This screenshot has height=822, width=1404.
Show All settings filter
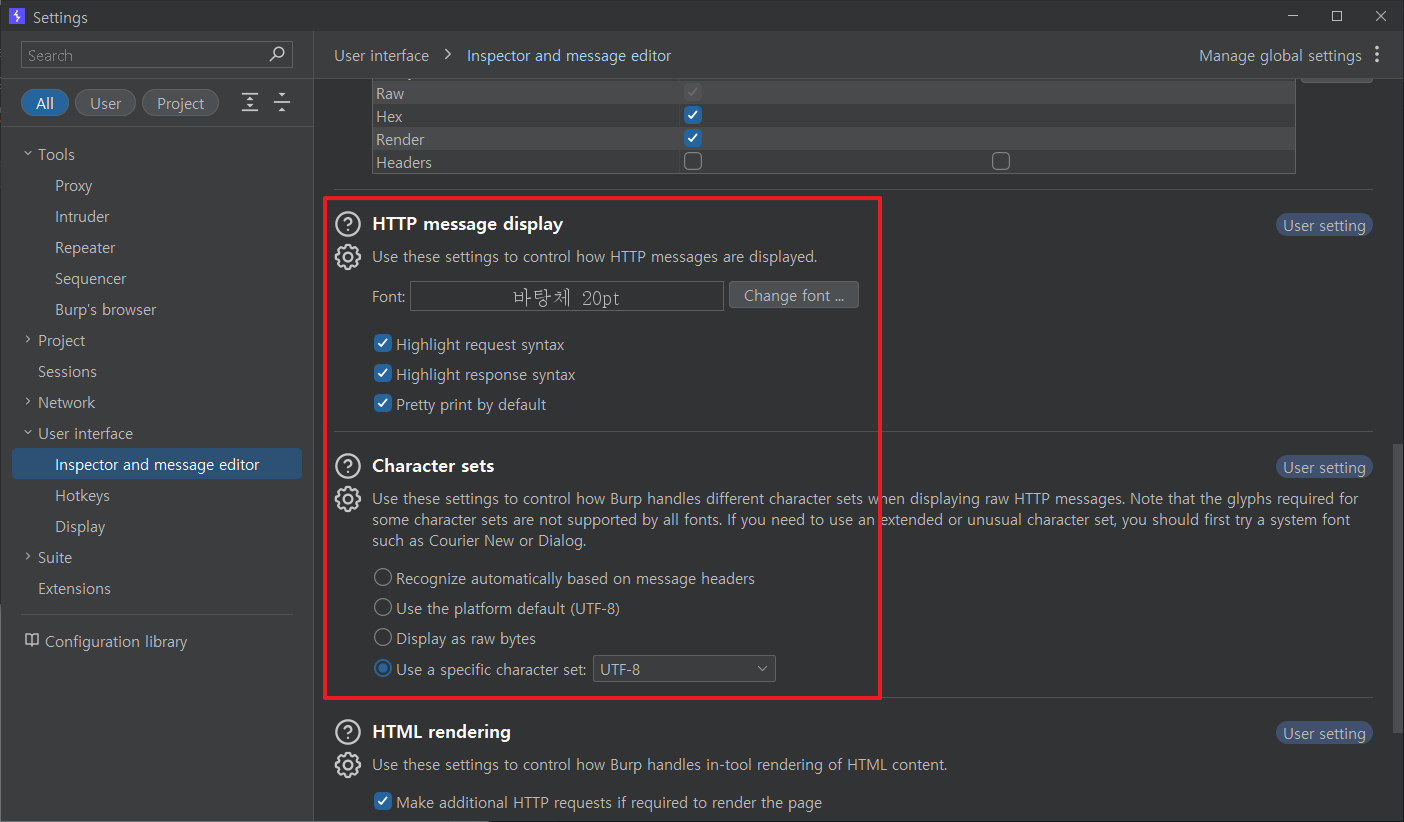coord(45,103)
